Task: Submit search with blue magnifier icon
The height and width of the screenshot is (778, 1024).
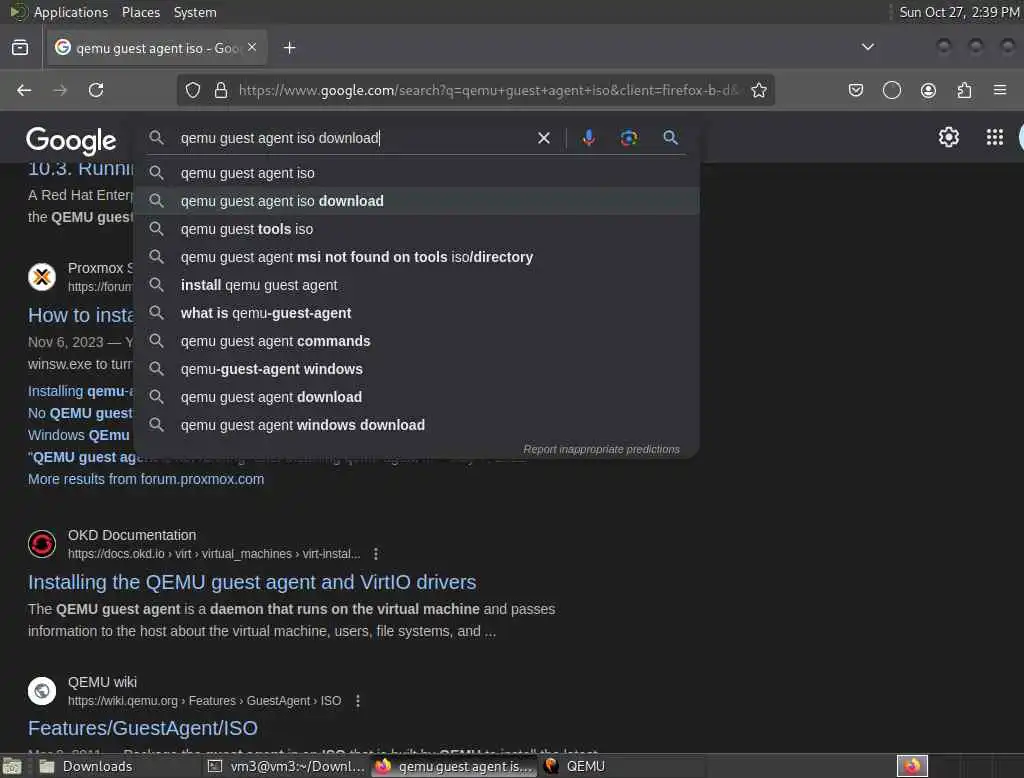Action: (x=670, y=138)
